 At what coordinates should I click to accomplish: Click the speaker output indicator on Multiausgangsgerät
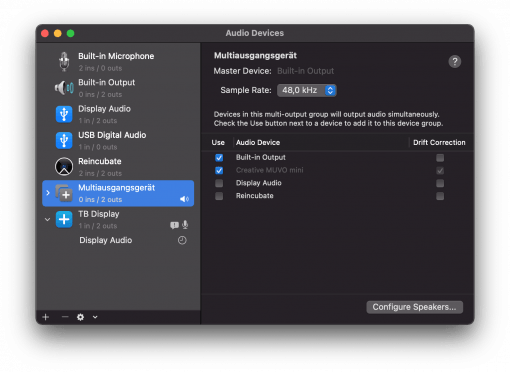coord(184,199)
